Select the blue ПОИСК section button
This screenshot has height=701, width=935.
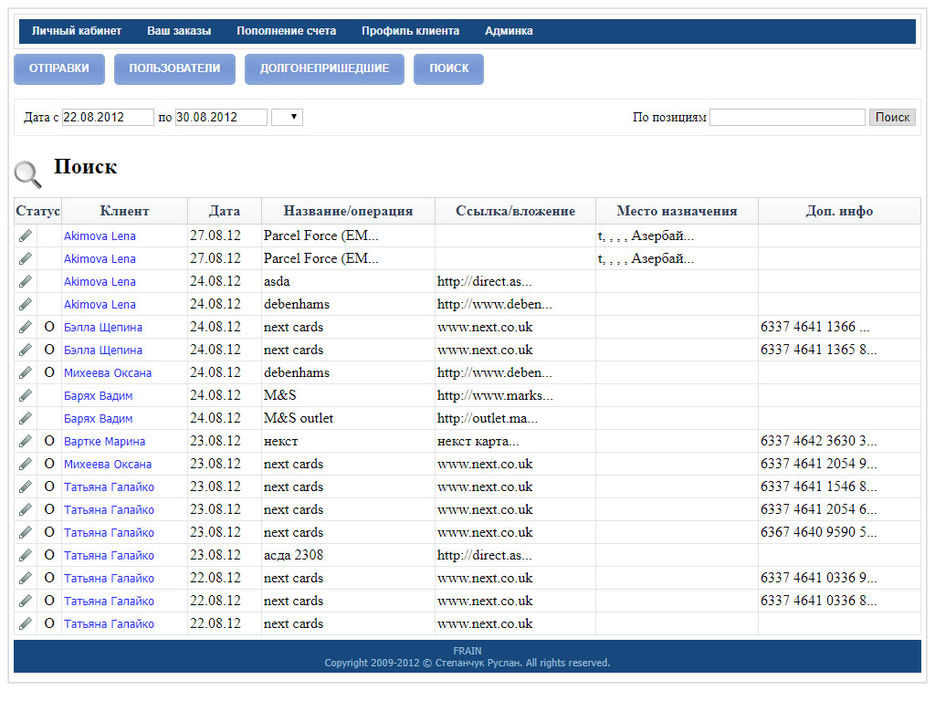pos(448,69)
